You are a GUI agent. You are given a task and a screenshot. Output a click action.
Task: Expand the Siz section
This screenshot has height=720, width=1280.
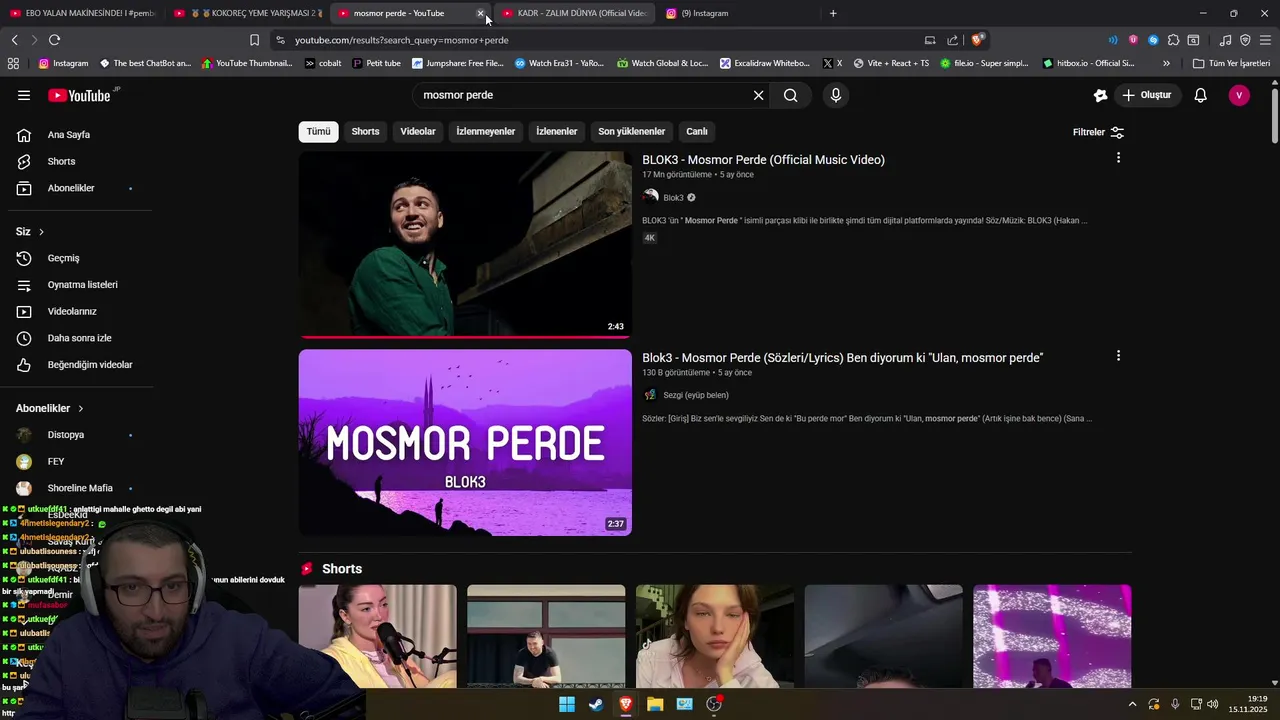[x=30, y=231]
